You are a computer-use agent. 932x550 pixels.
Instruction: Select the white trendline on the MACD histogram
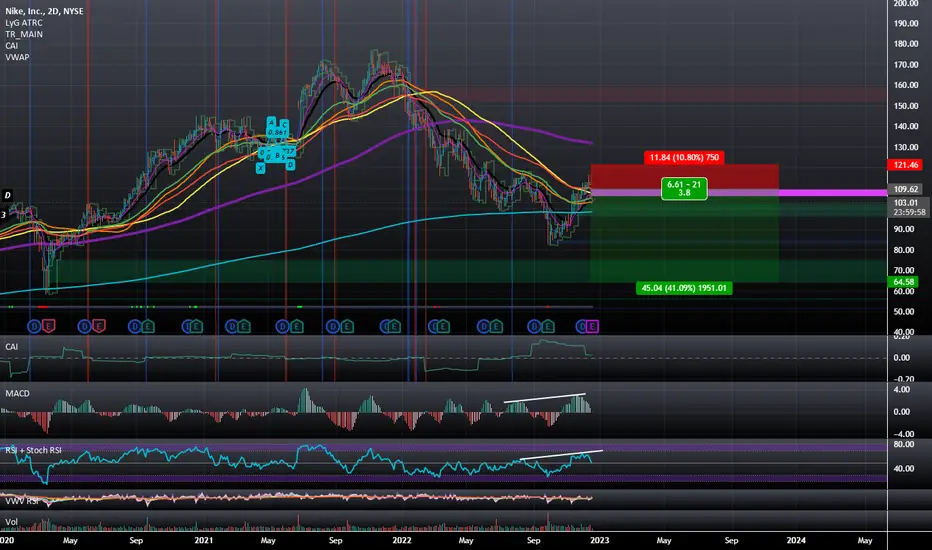[x=544, y=398]
